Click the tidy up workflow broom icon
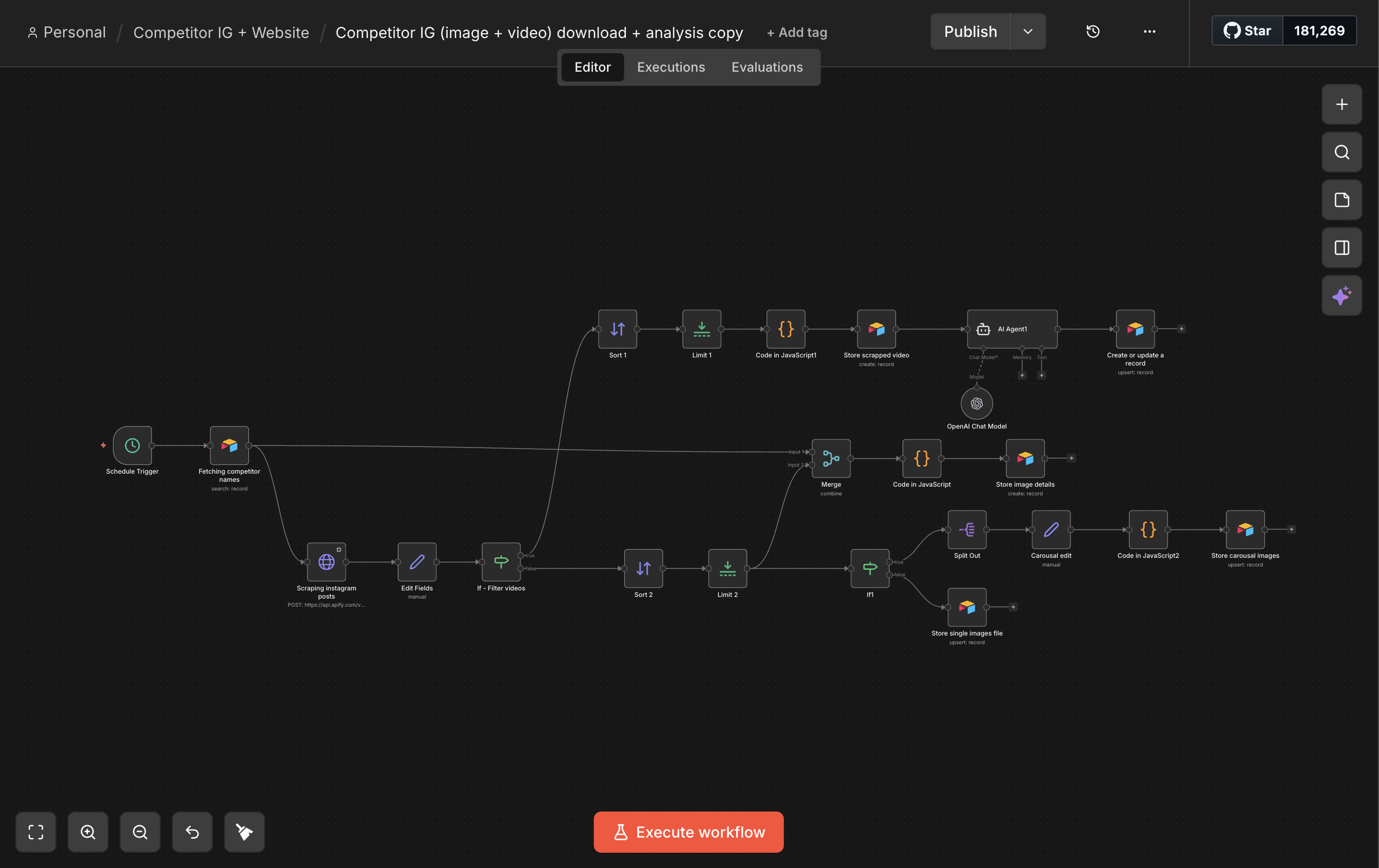Viewport: 1379px width, 868px height. [x=244, y=832]
